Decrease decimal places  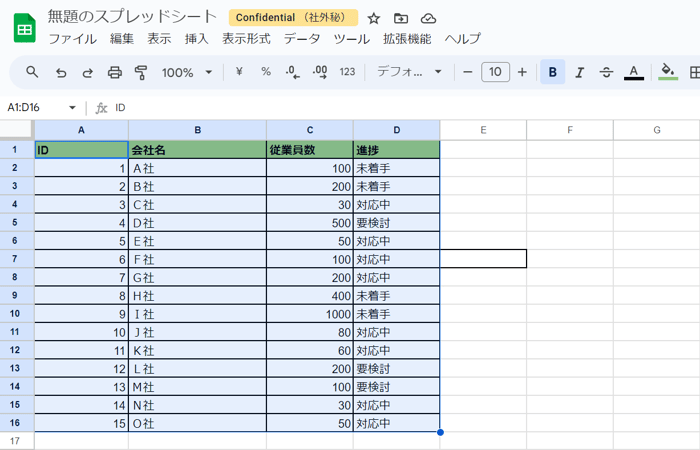click(x=292, y=72)
